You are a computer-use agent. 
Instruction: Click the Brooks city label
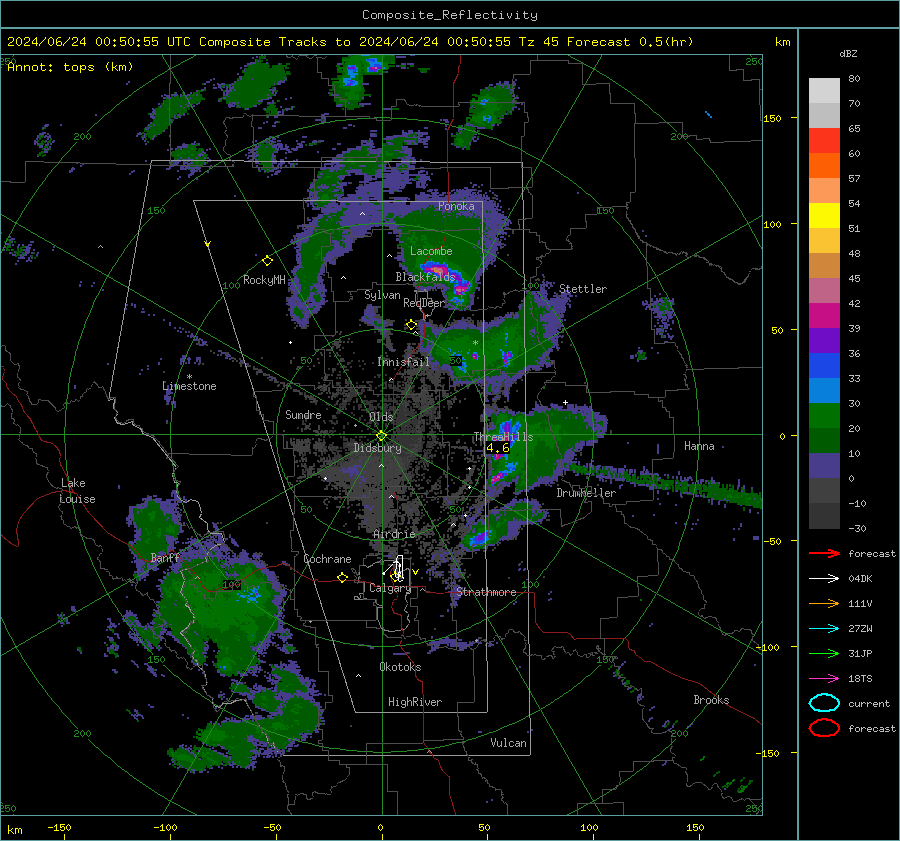tap(711, 700)
